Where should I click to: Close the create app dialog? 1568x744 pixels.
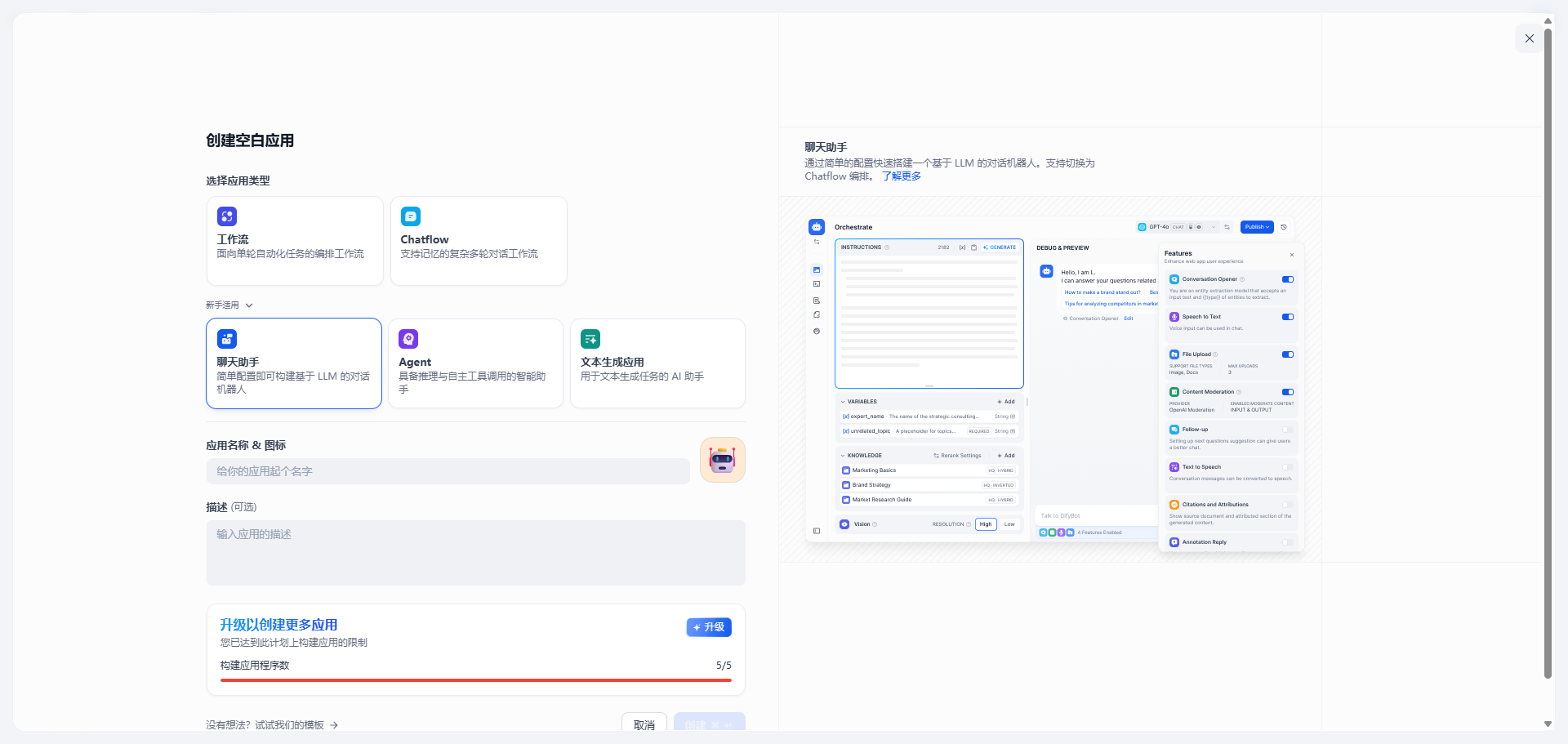pos(1529,38)
